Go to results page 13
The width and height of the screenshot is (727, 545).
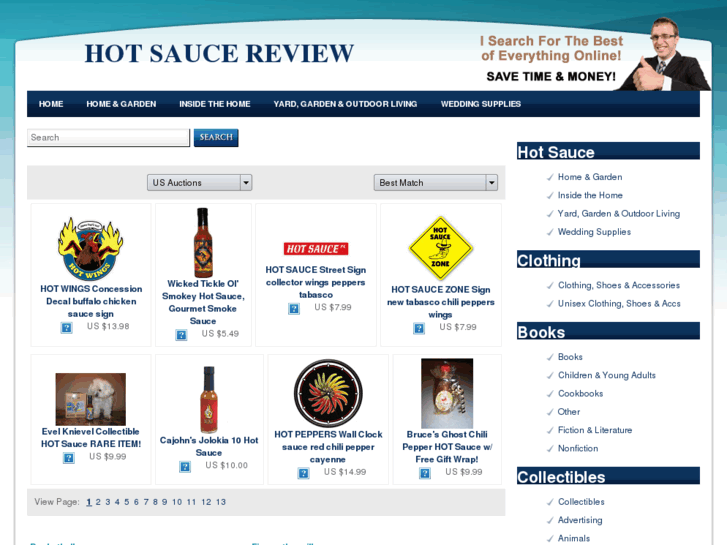221,502
